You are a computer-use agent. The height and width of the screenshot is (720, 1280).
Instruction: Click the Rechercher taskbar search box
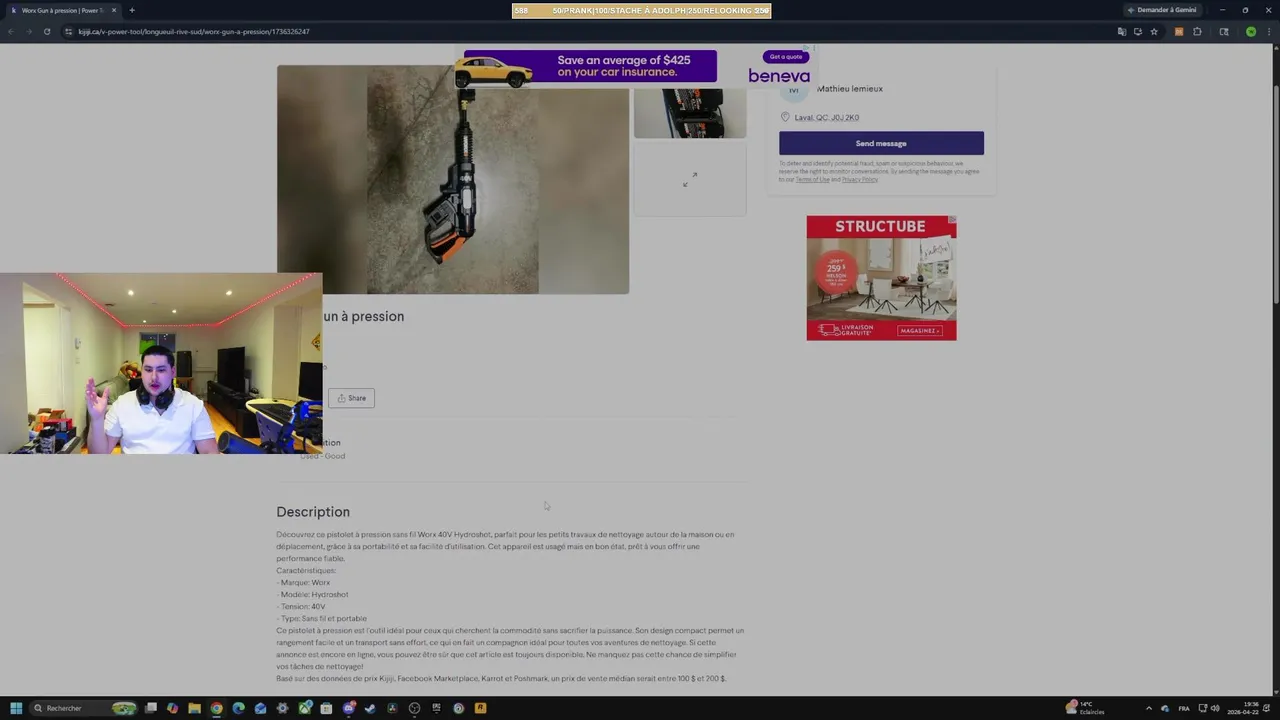coord(85,708)
